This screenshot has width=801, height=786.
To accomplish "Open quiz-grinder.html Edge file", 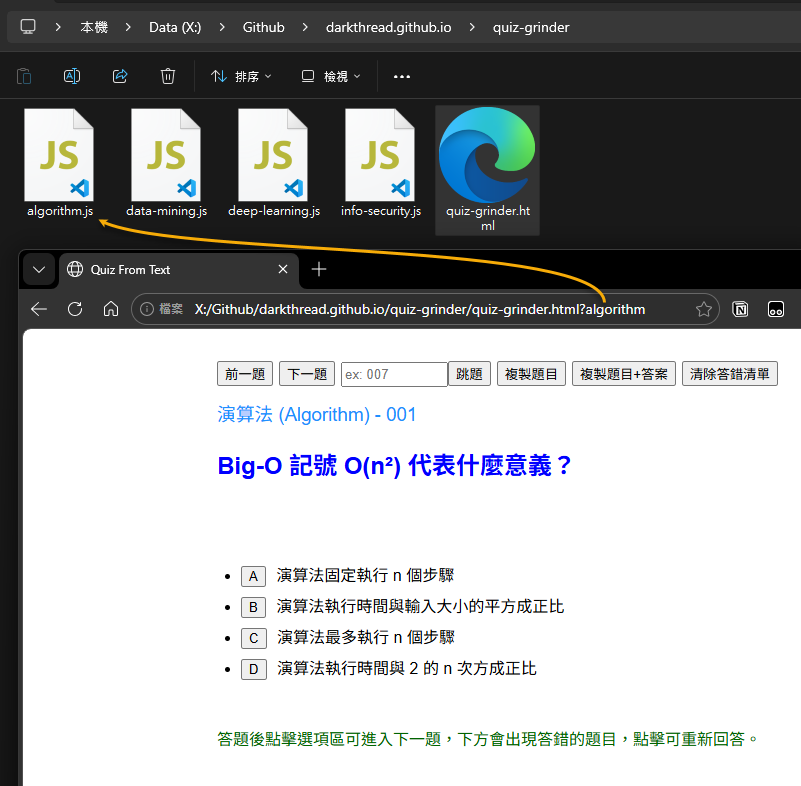I will [487, 158].
